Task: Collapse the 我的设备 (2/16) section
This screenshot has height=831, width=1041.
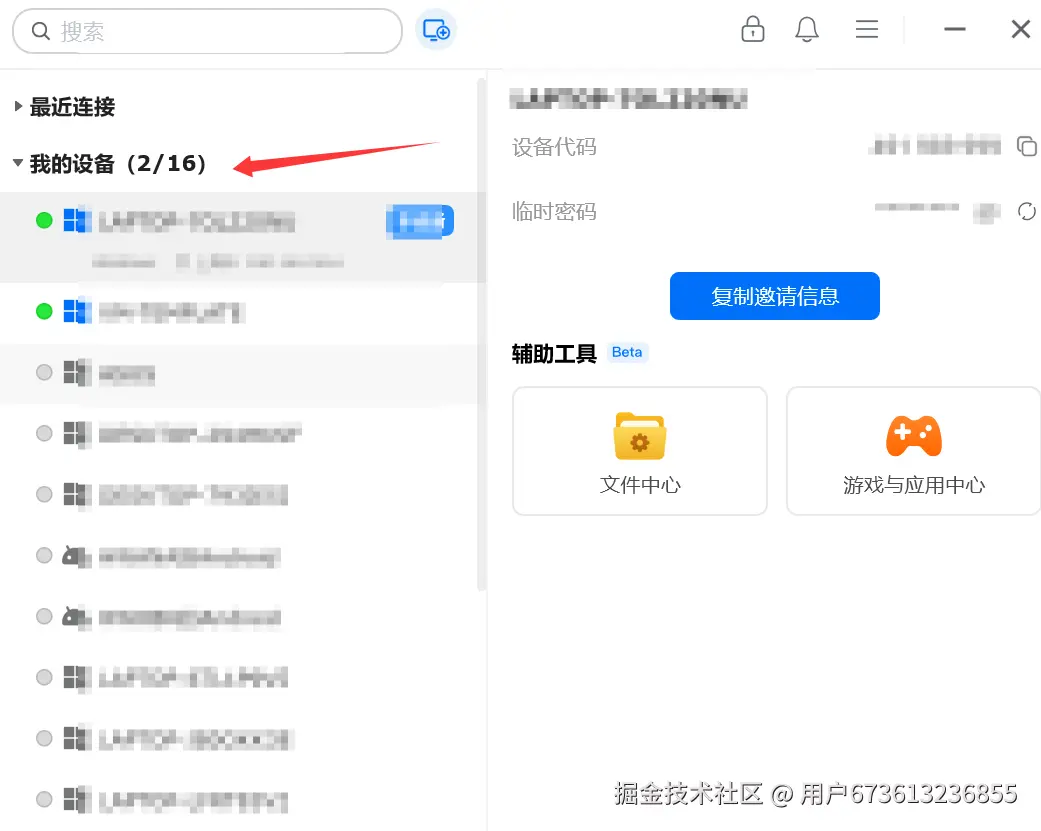Action: tap(110, 163)
